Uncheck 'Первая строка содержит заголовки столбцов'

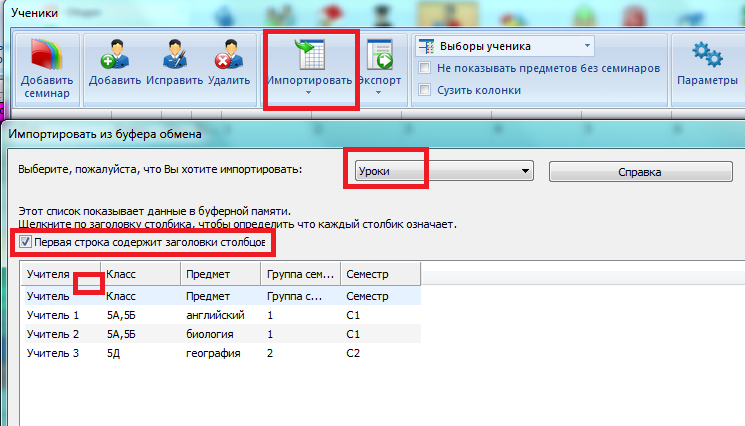pos(26,242)
